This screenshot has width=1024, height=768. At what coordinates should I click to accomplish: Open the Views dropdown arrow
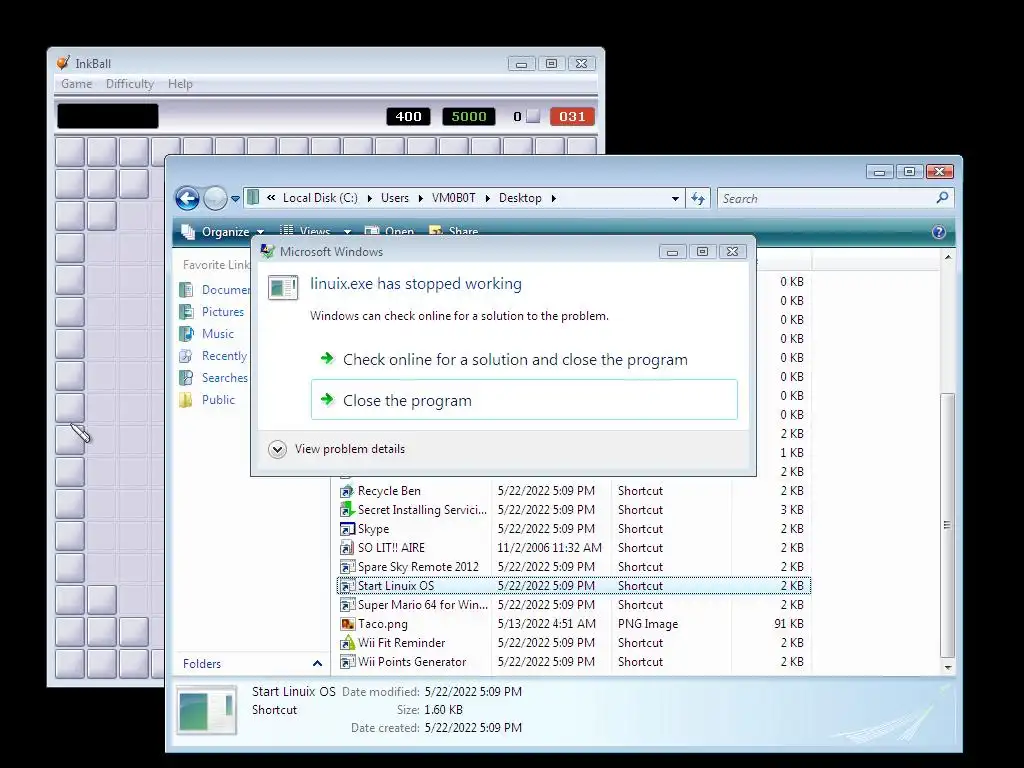point(347,232)
